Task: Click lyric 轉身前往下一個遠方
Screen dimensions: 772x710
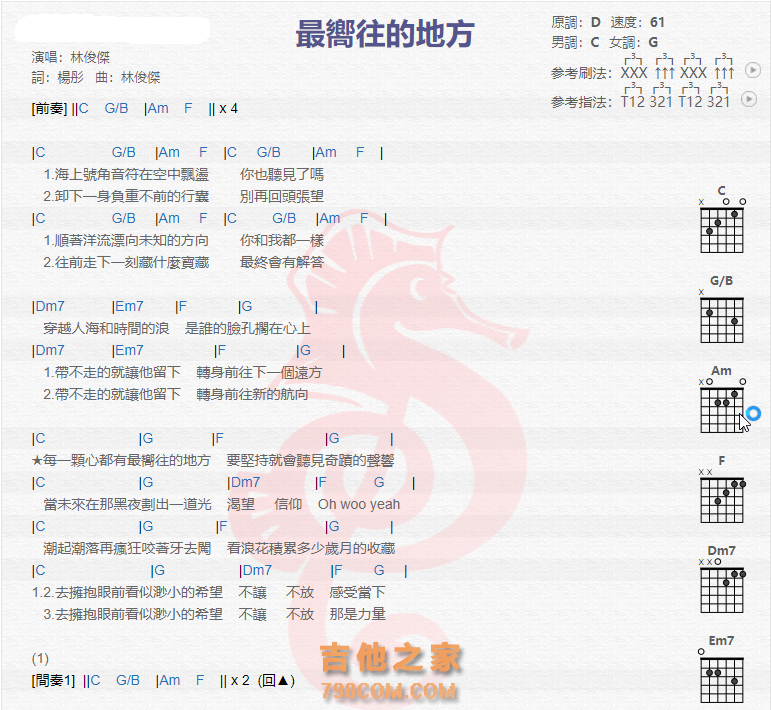Action: click(259, 372)
